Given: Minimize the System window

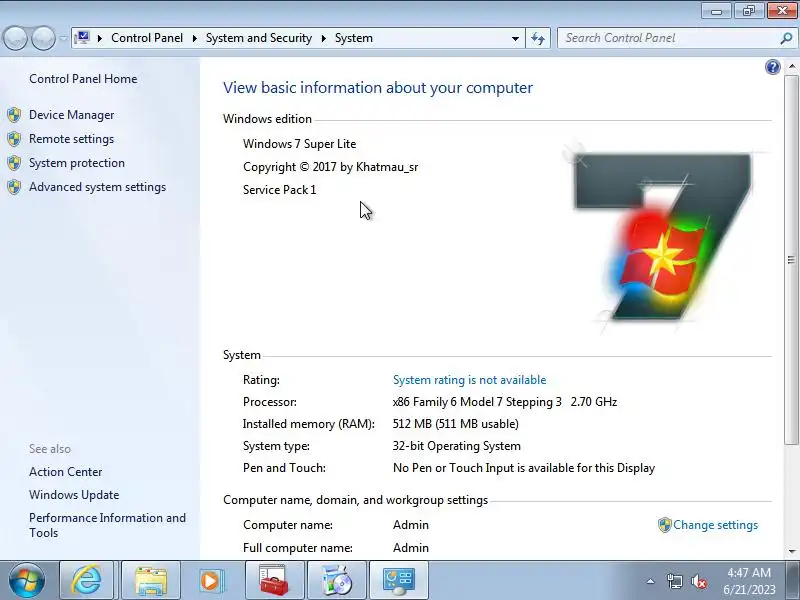Looking at the screenshot, I should pos(716,11).
